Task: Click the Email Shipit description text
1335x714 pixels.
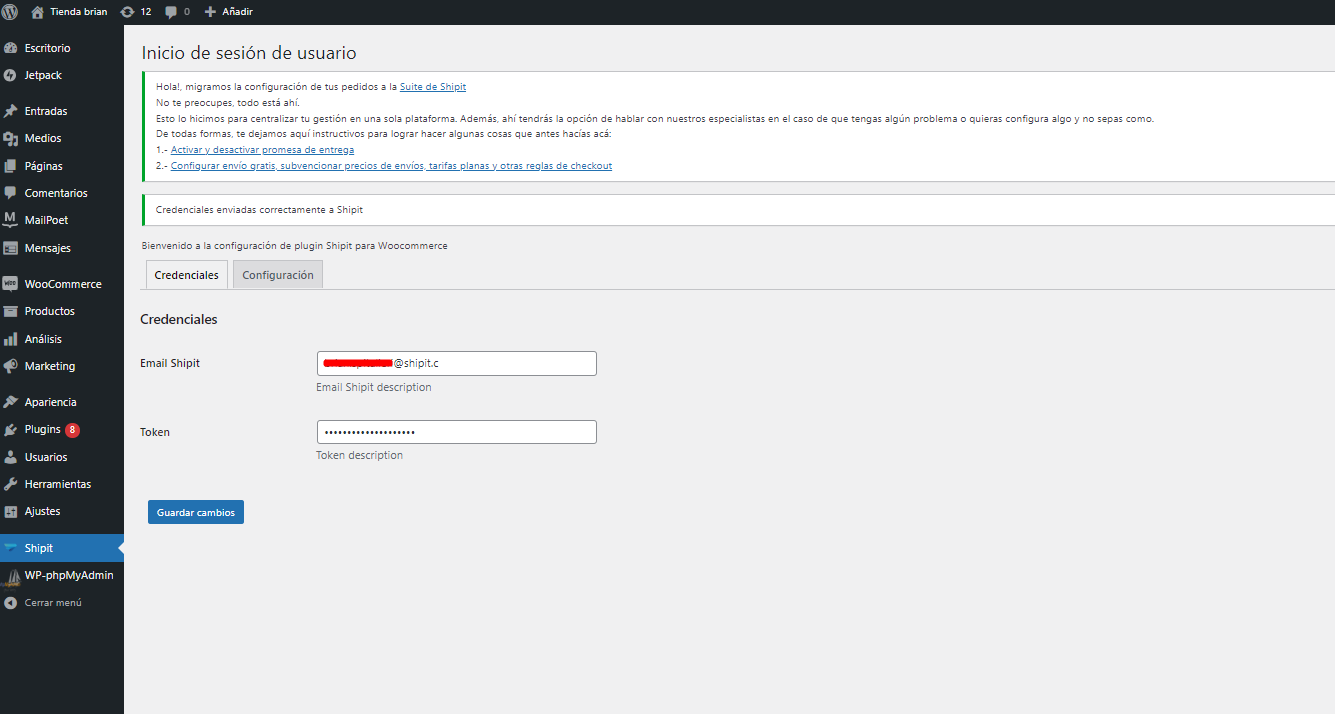Action: point(374,387)
